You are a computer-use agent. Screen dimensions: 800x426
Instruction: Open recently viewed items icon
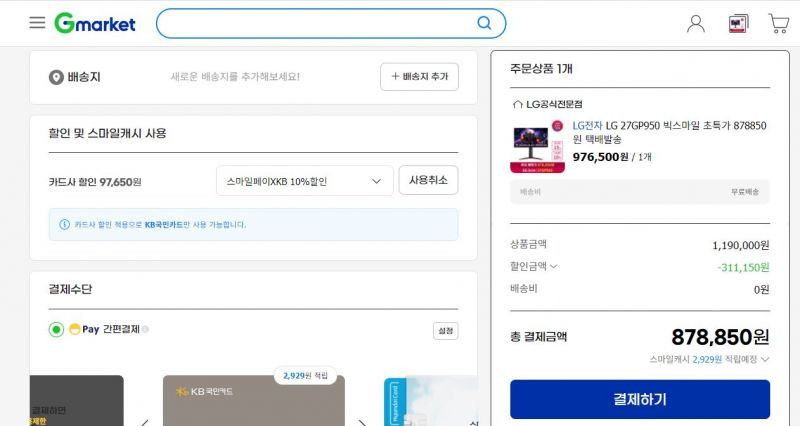[x=738, y=23]
